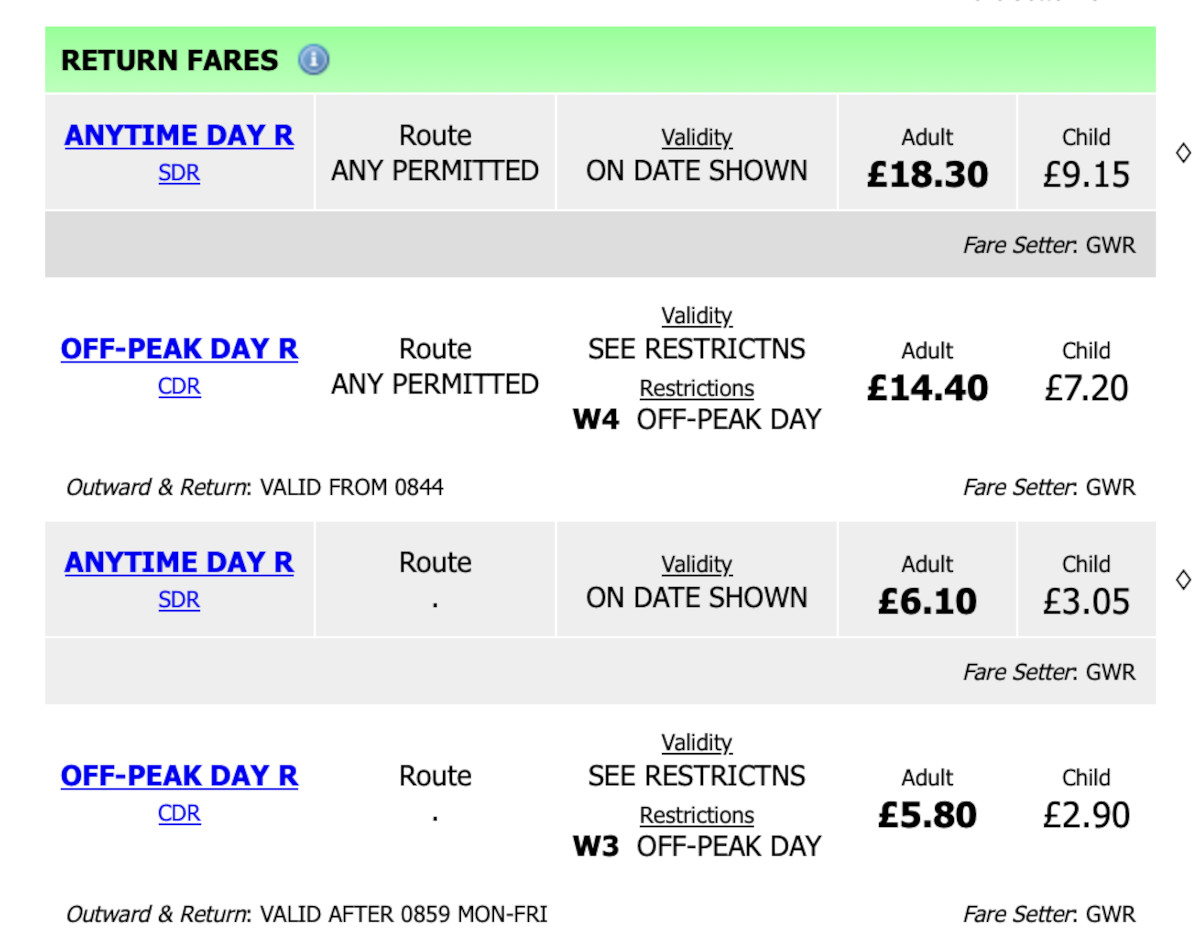Open the ANYTIME DAY R fare priced £18.30

click(179, 135)
